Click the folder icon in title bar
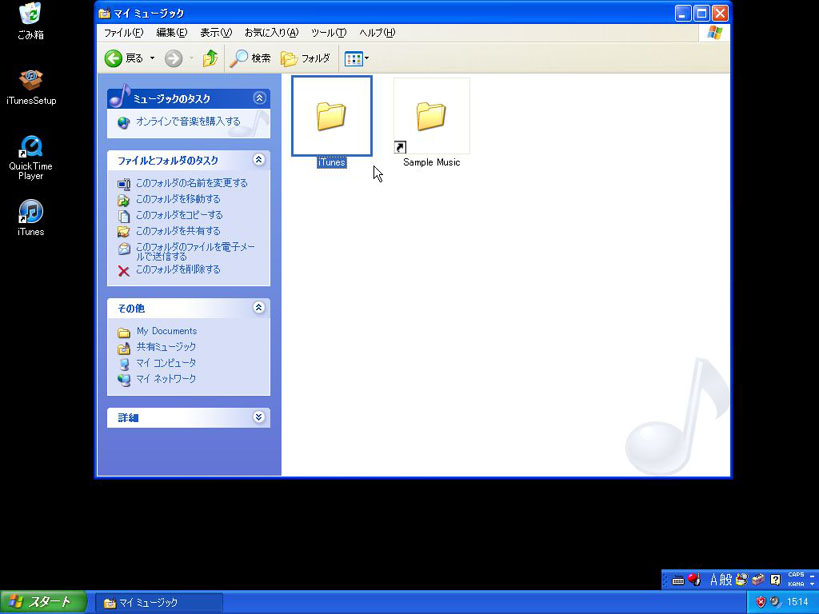 (x=104, y=13)
